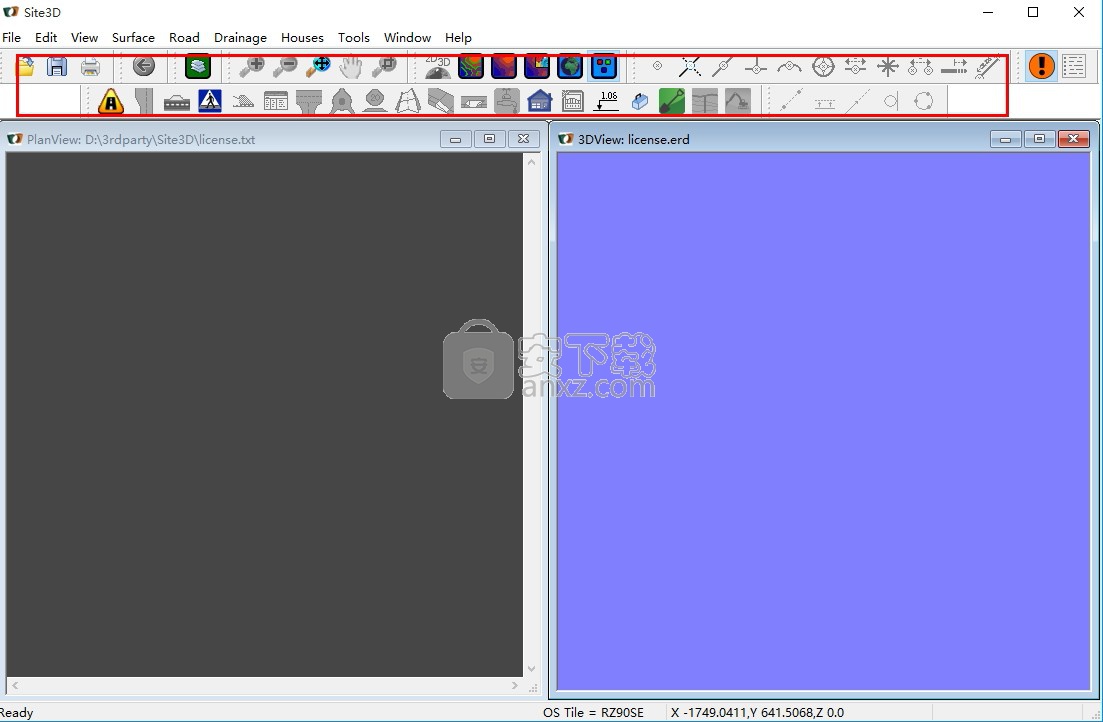Screen dimensions: 1103x722
Task: Click the long section graph icon
Action: pyautogui.click(x=573, y=101)
